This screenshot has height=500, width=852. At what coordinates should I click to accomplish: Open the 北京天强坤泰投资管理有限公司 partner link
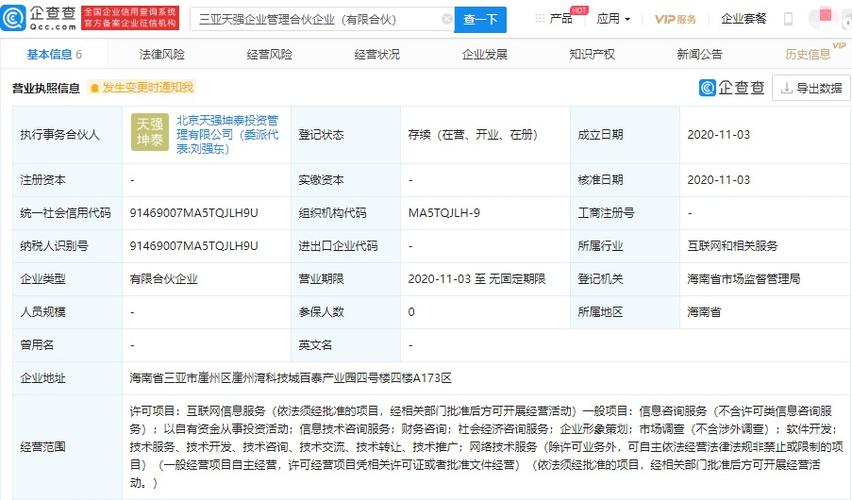227,134
